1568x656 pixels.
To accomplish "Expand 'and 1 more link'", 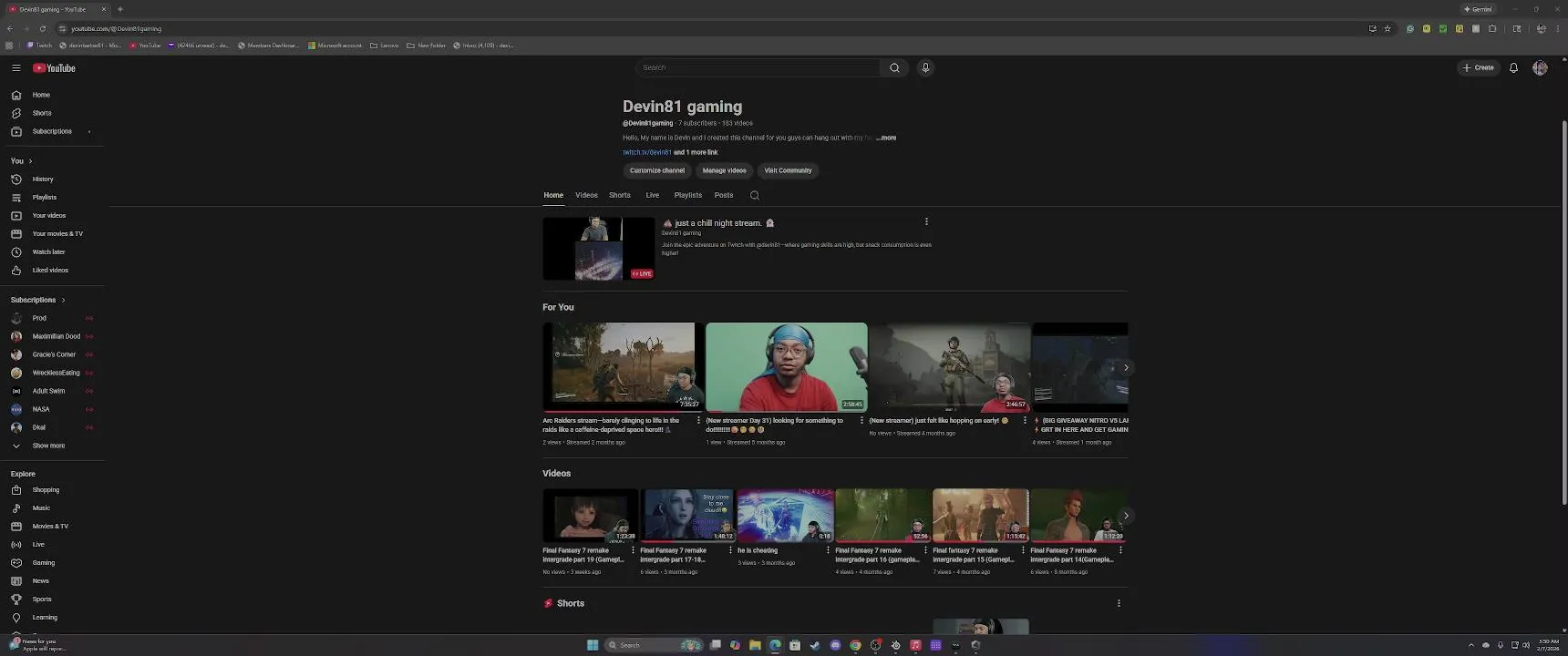I will tap(696, 152).
